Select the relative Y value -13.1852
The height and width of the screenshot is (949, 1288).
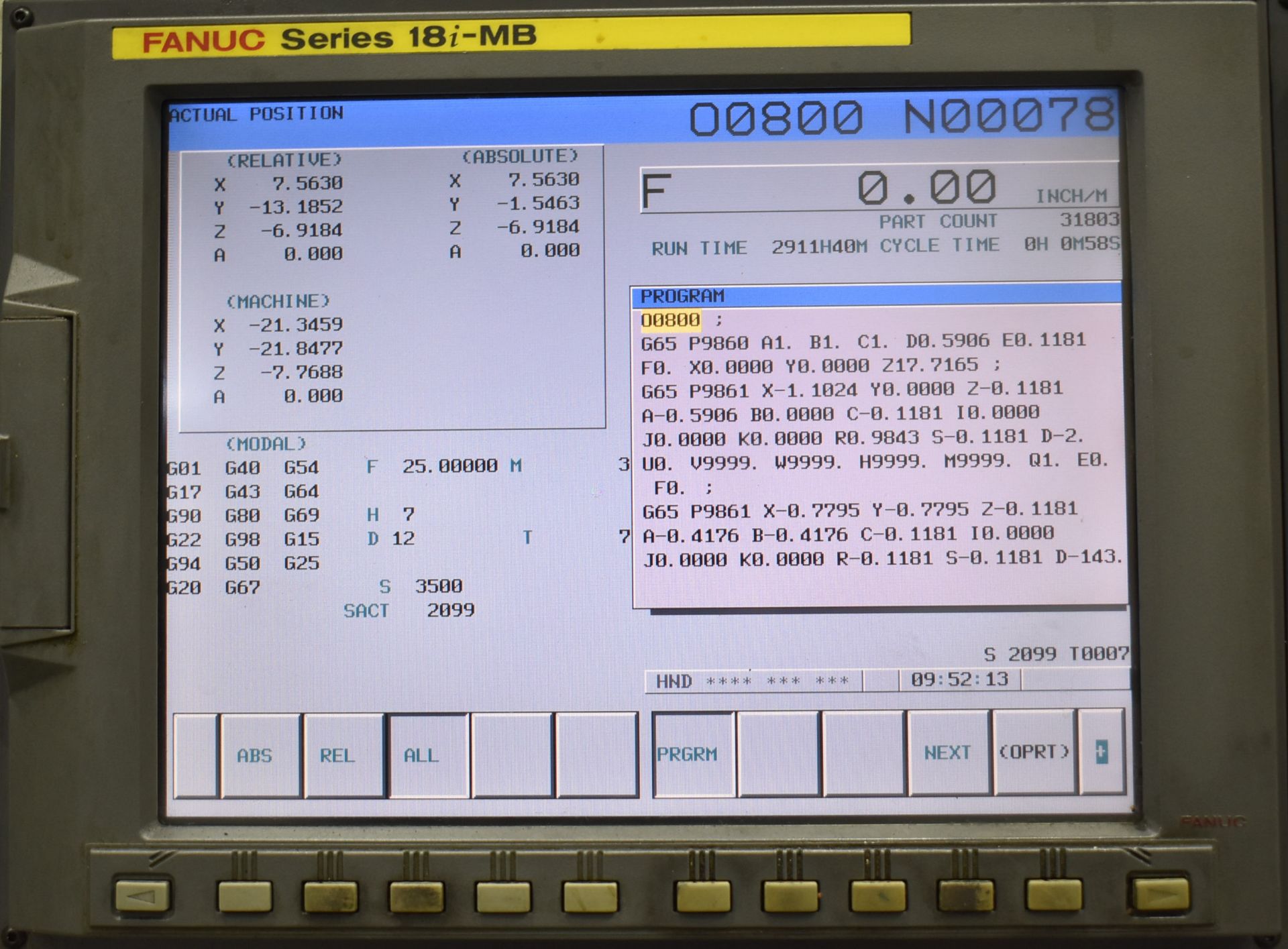click(x=296, y=207)
